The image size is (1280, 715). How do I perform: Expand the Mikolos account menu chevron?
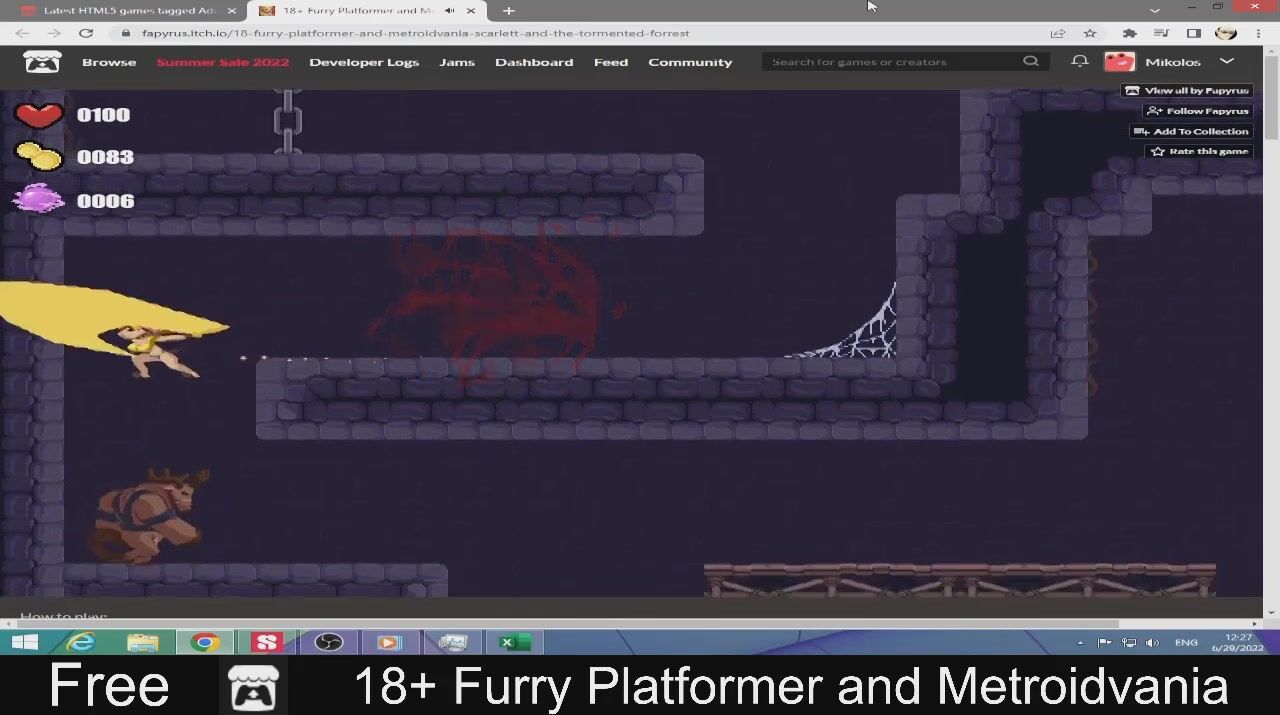coord(1227,62)
